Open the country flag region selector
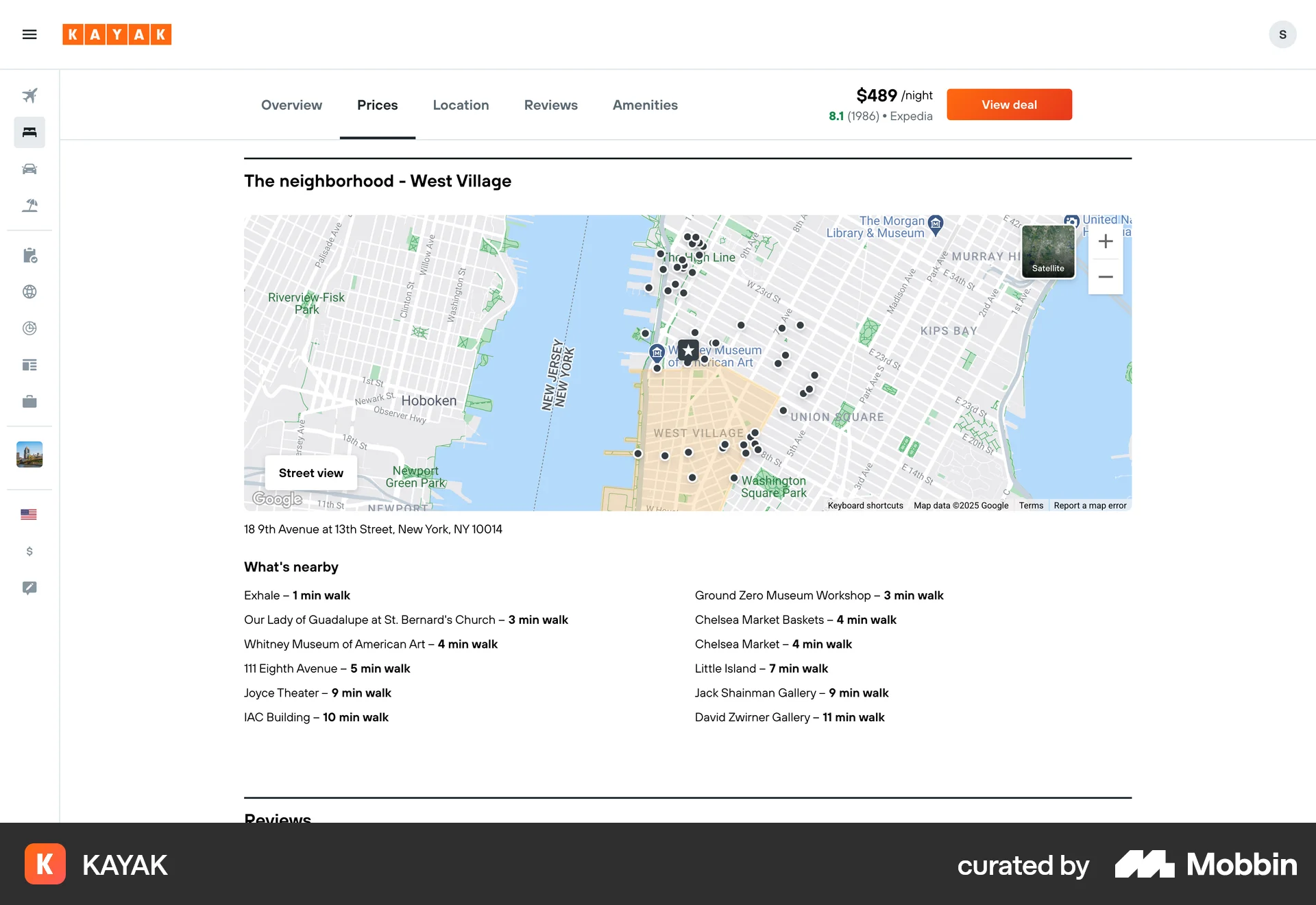 point(29,514)
